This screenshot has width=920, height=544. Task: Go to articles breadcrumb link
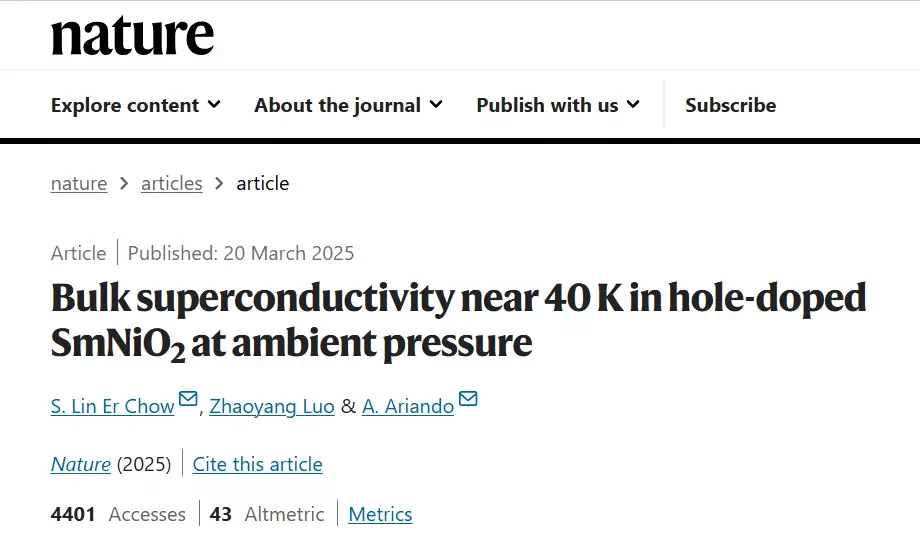(x=171, y=184)
